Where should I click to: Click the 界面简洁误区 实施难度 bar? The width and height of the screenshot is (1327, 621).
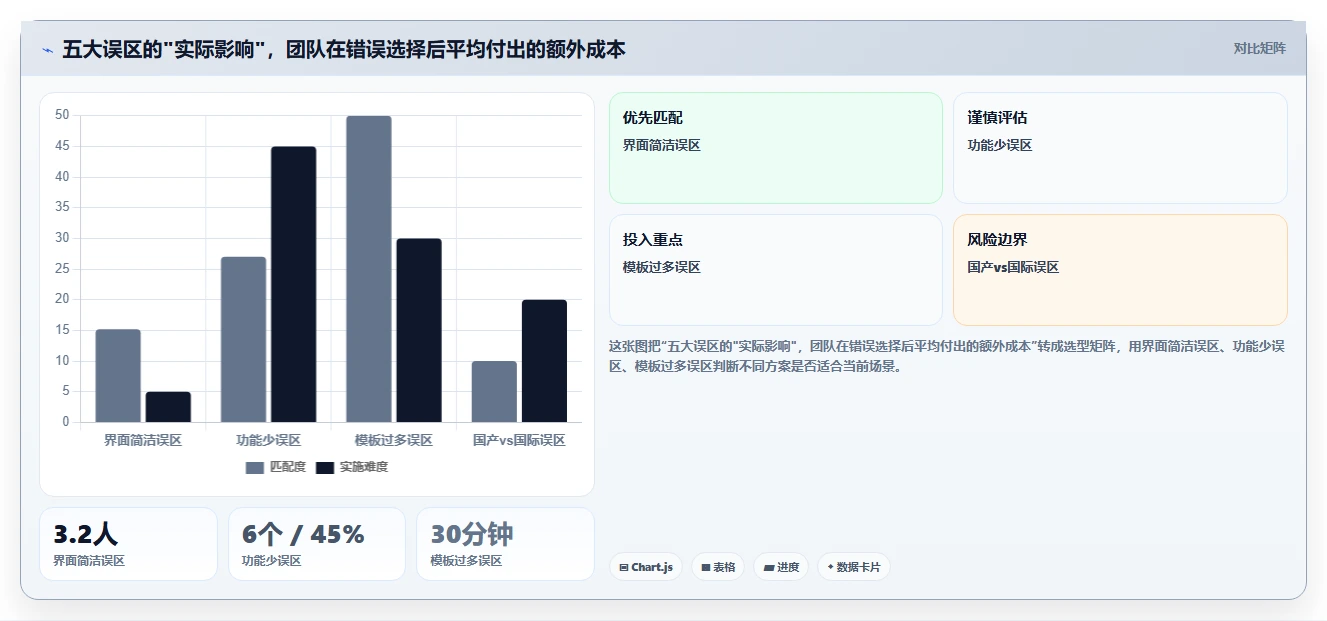(x=168, y=407)
